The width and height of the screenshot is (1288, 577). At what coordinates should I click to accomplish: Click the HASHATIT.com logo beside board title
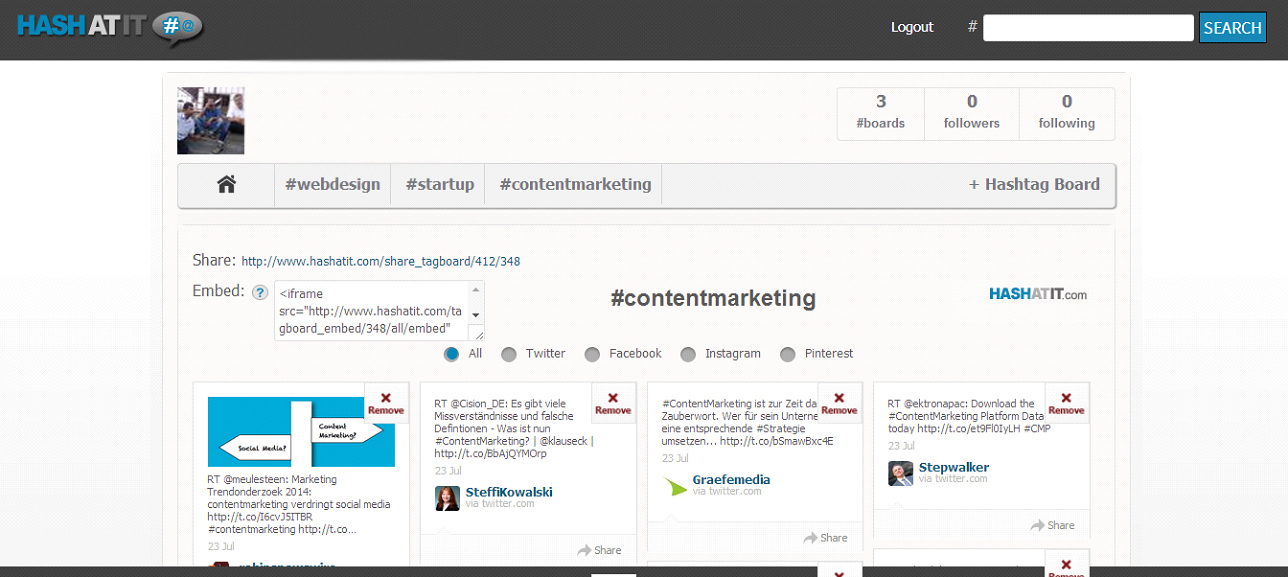tap(1038, 294)
